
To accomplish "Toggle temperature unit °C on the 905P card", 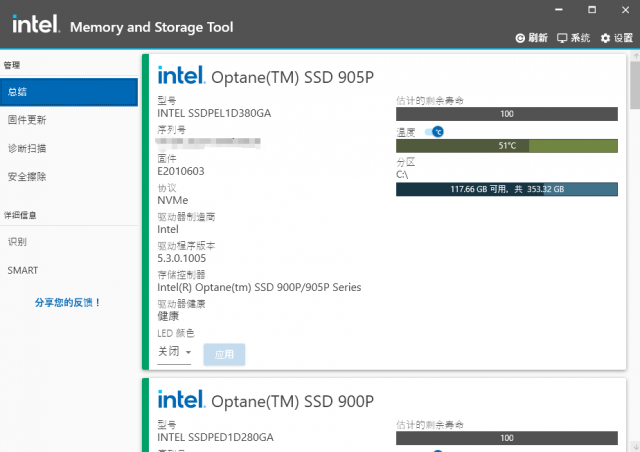I will click(434, 132).
